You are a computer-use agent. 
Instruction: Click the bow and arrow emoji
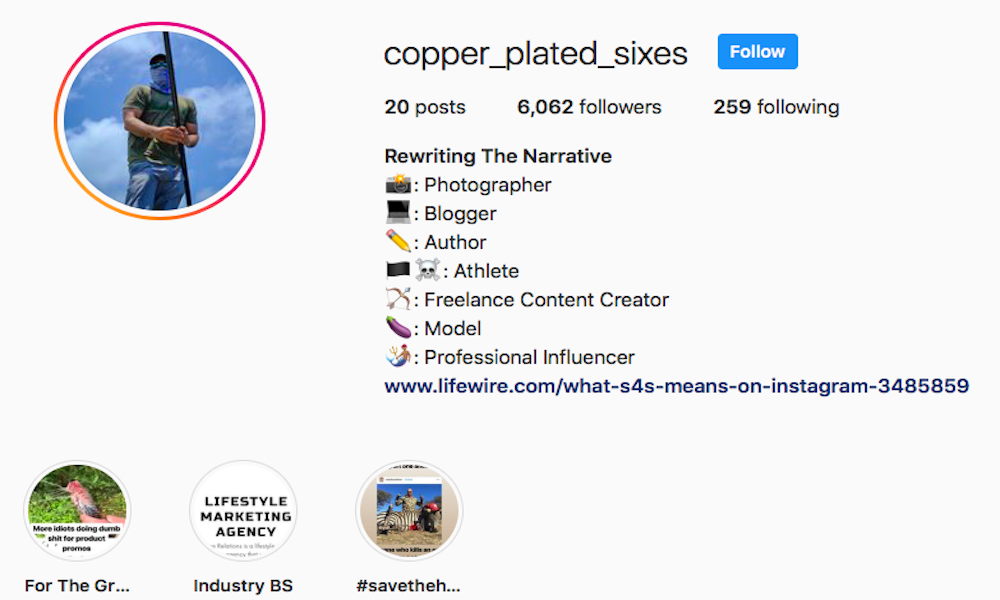coord(398,299)
